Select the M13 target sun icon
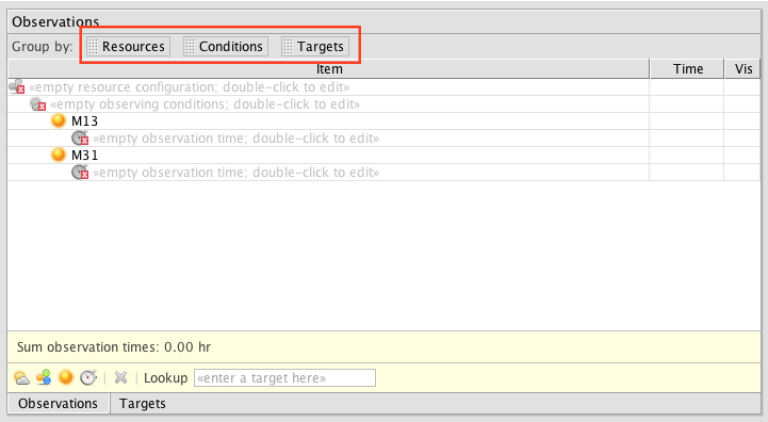The image size is (768, 422). 58,121
